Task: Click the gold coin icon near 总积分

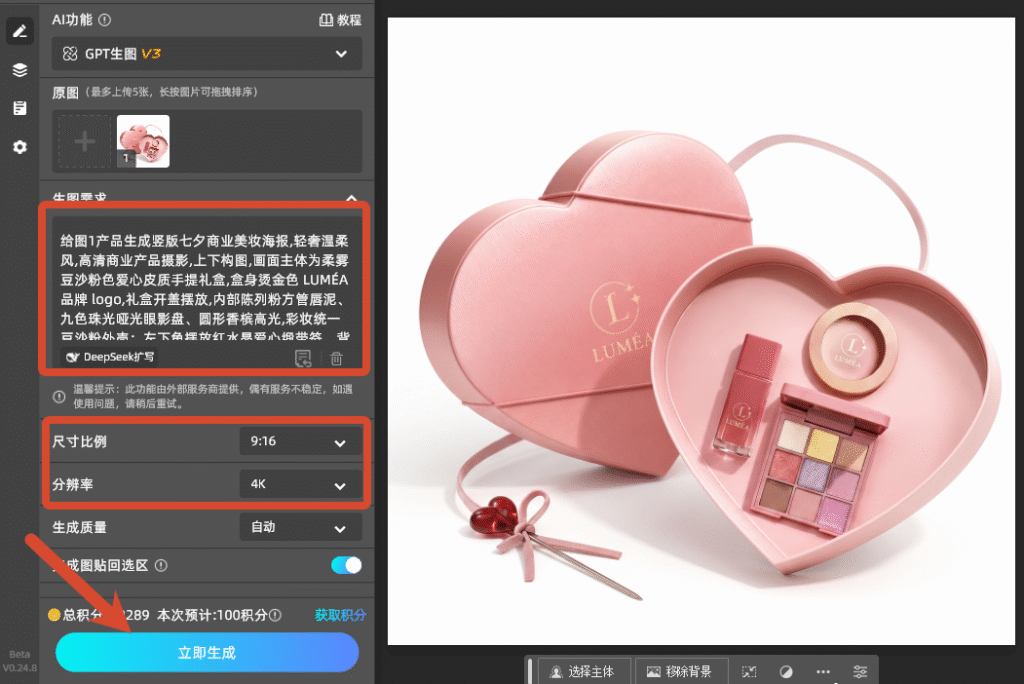Action: [x=54, y=615]
